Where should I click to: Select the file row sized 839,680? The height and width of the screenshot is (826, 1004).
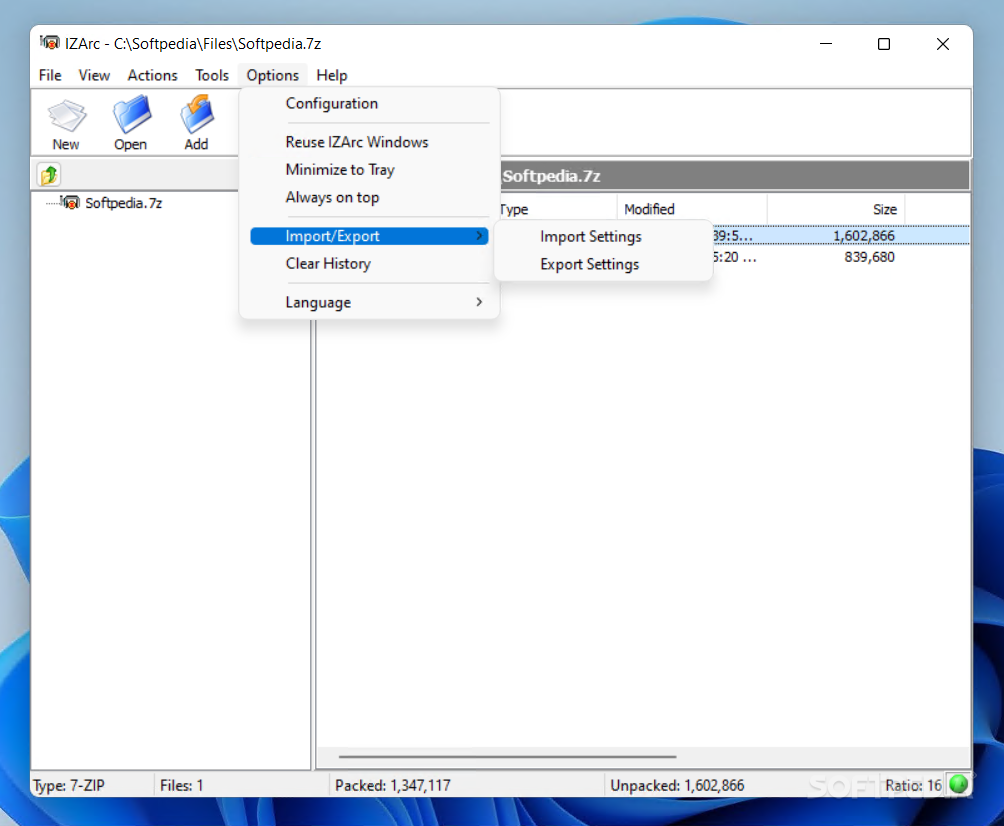point(841,257)
